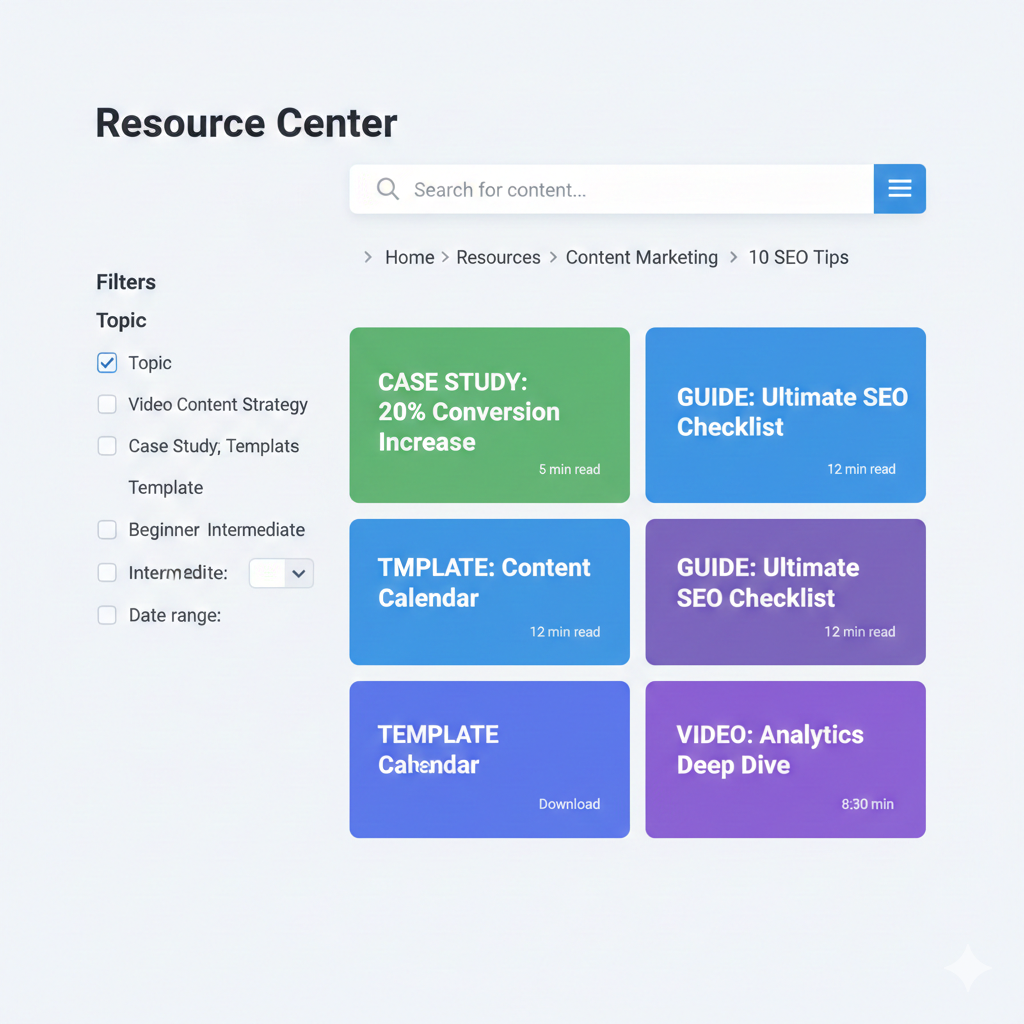Check the Date range filter
1024x1024 pixels.
coord(107,615)
